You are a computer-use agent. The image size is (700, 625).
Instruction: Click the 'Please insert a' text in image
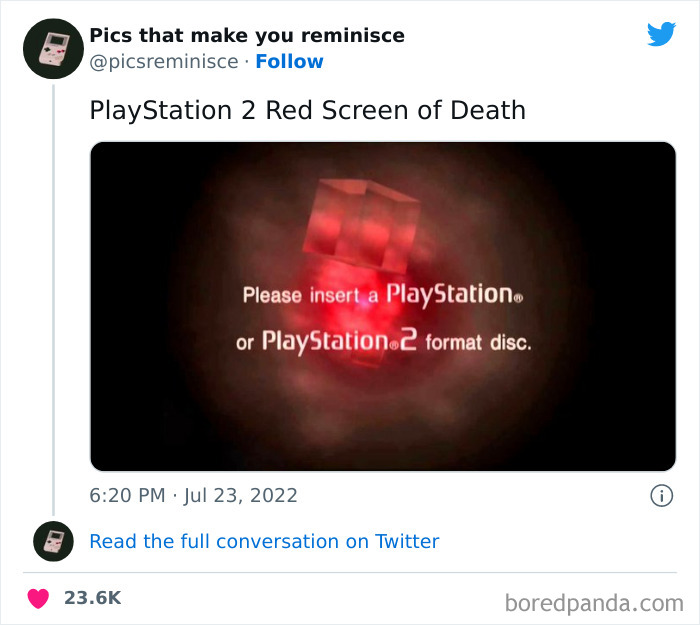(310, 295)
